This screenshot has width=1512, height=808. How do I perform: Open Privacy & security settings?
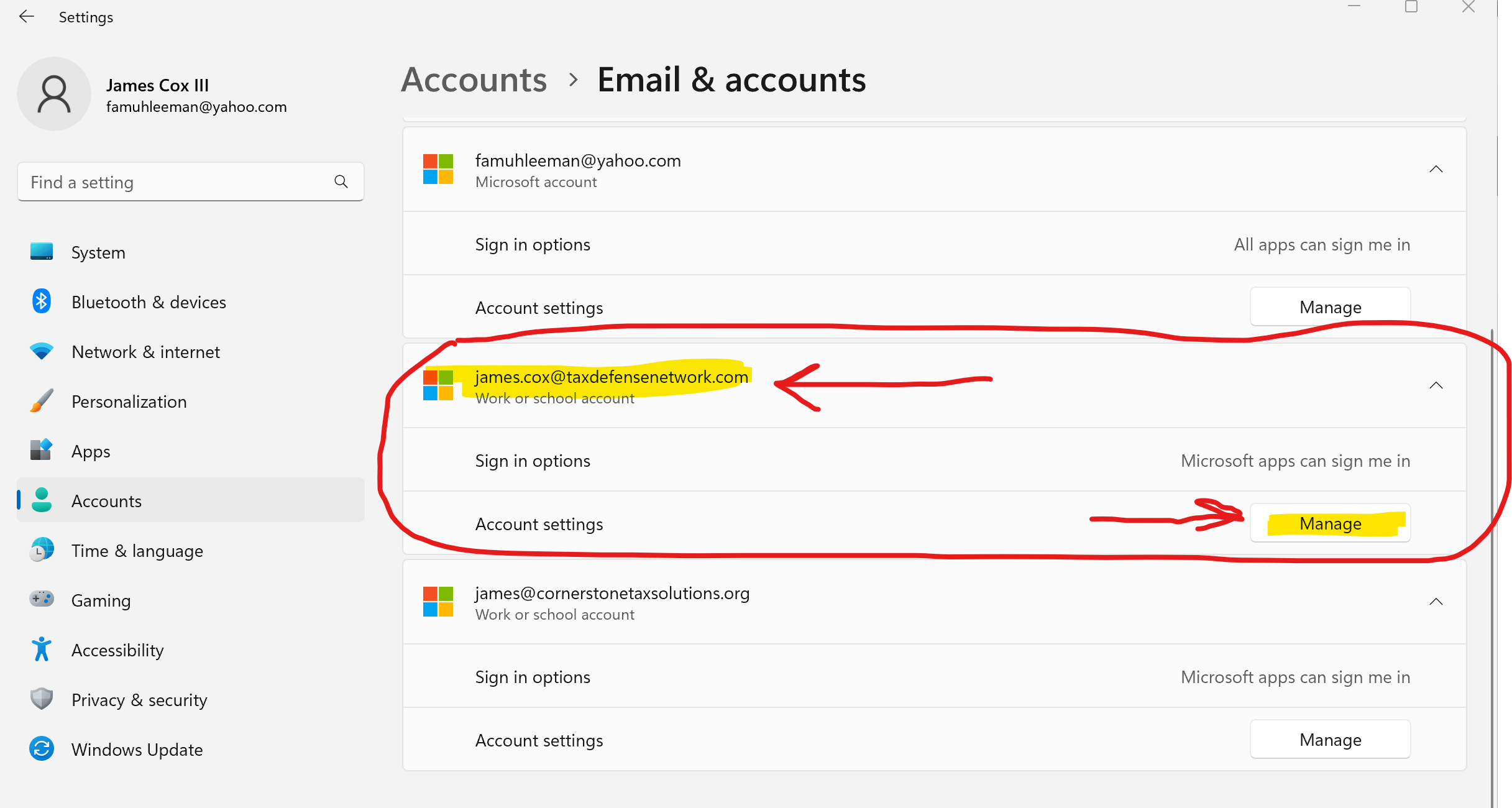click(x=191, y=699)
